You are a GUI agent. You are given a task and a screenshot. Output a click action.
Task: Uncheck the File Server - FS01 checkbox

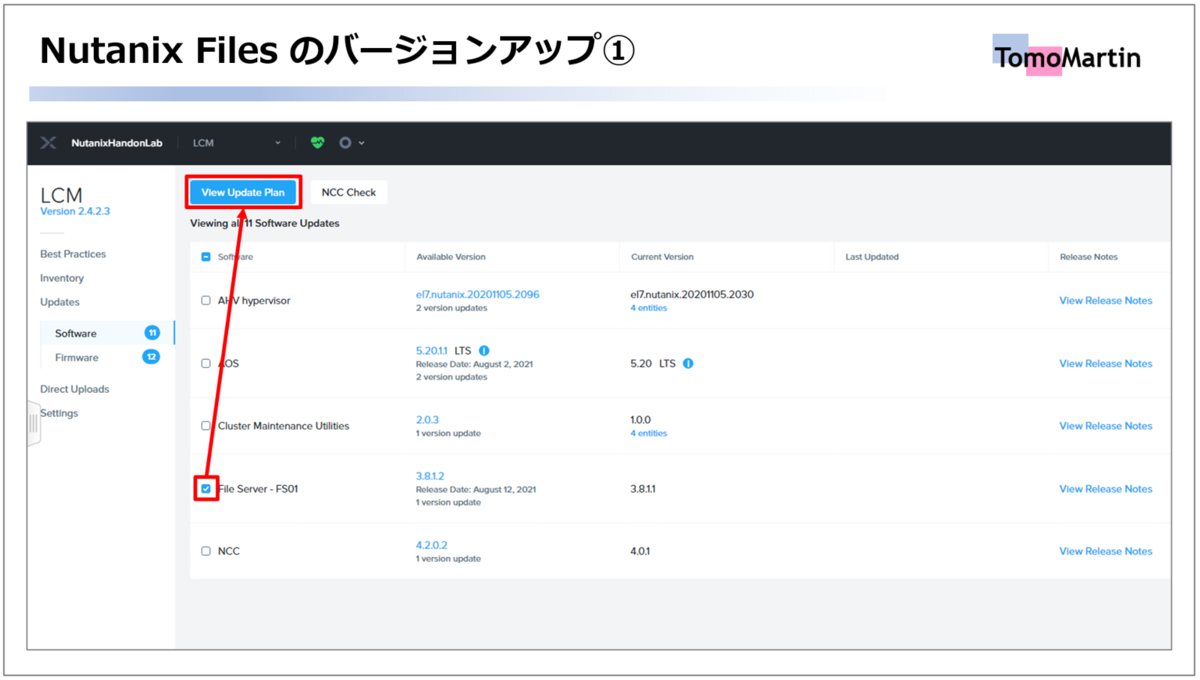(x=206, y=489)
